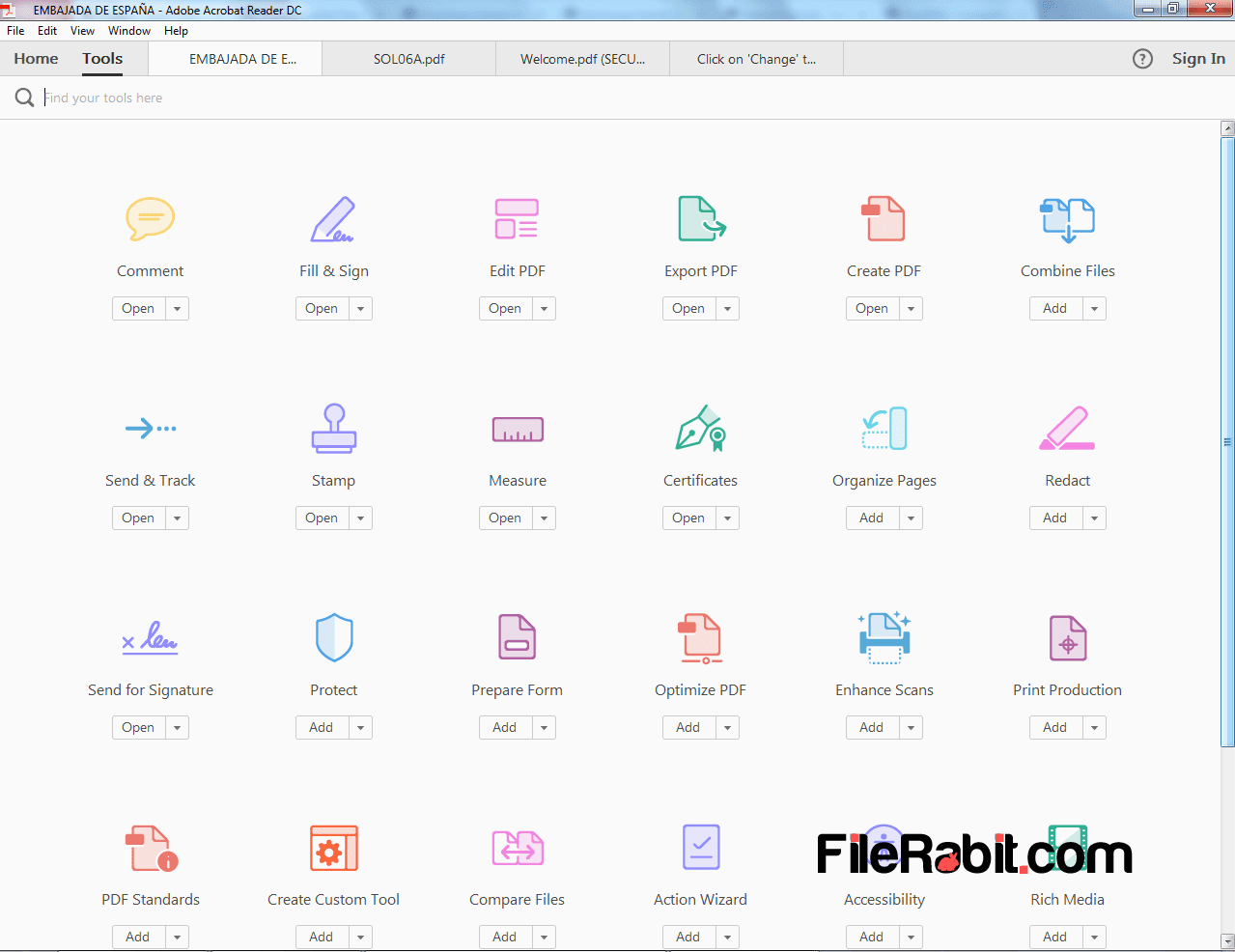Select the Fill & Sign pen icon
The height and width of the screenshot is (952, 1235).
[x=333, y=219]
